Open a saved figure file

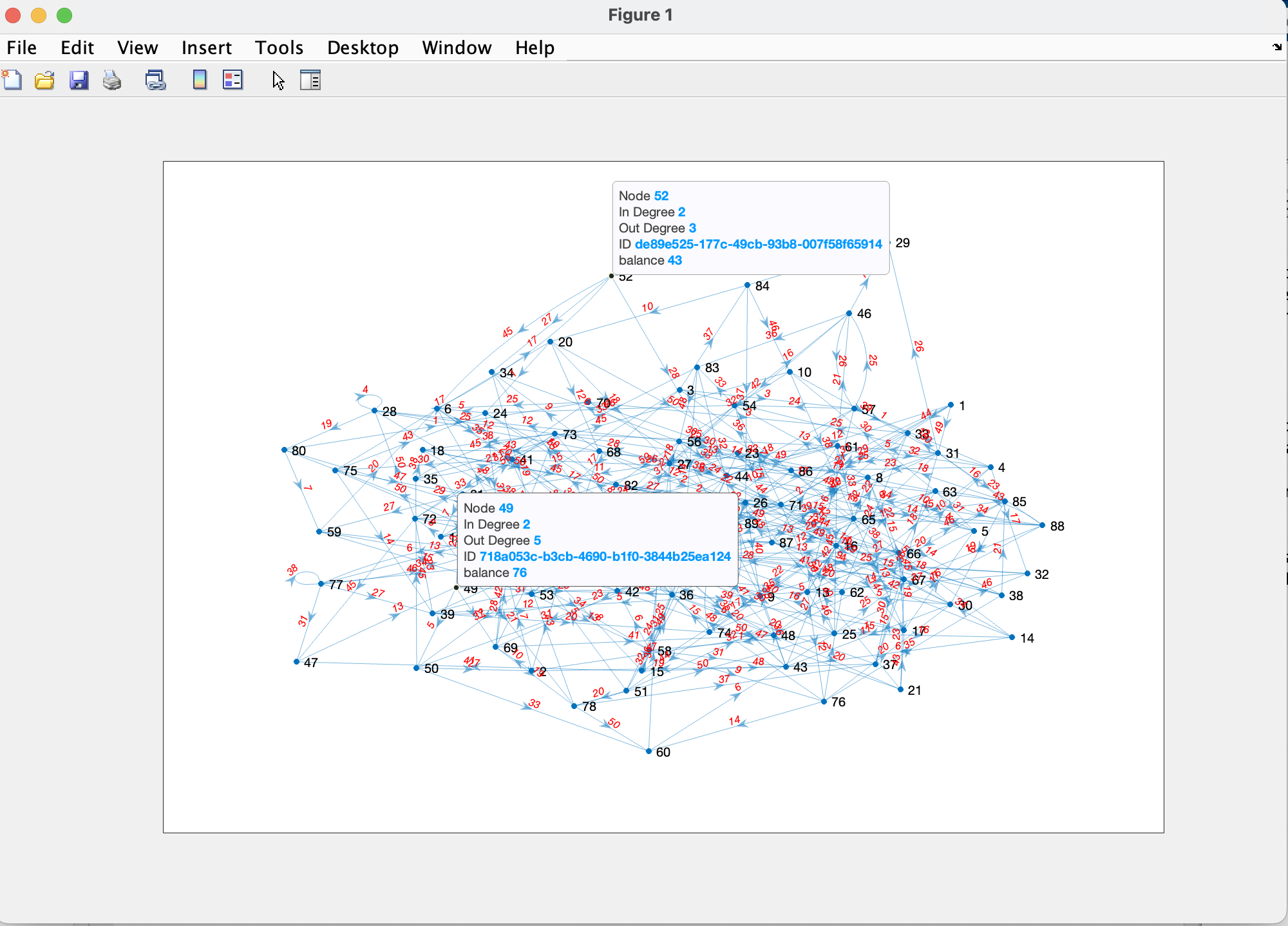[44, 80]
